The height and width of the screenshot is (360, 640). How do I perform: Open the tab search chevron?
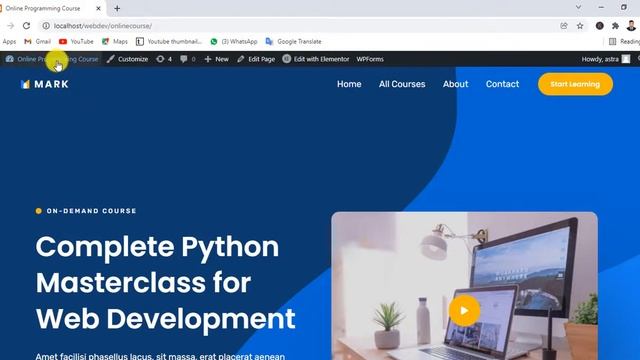tap(578, 7)
